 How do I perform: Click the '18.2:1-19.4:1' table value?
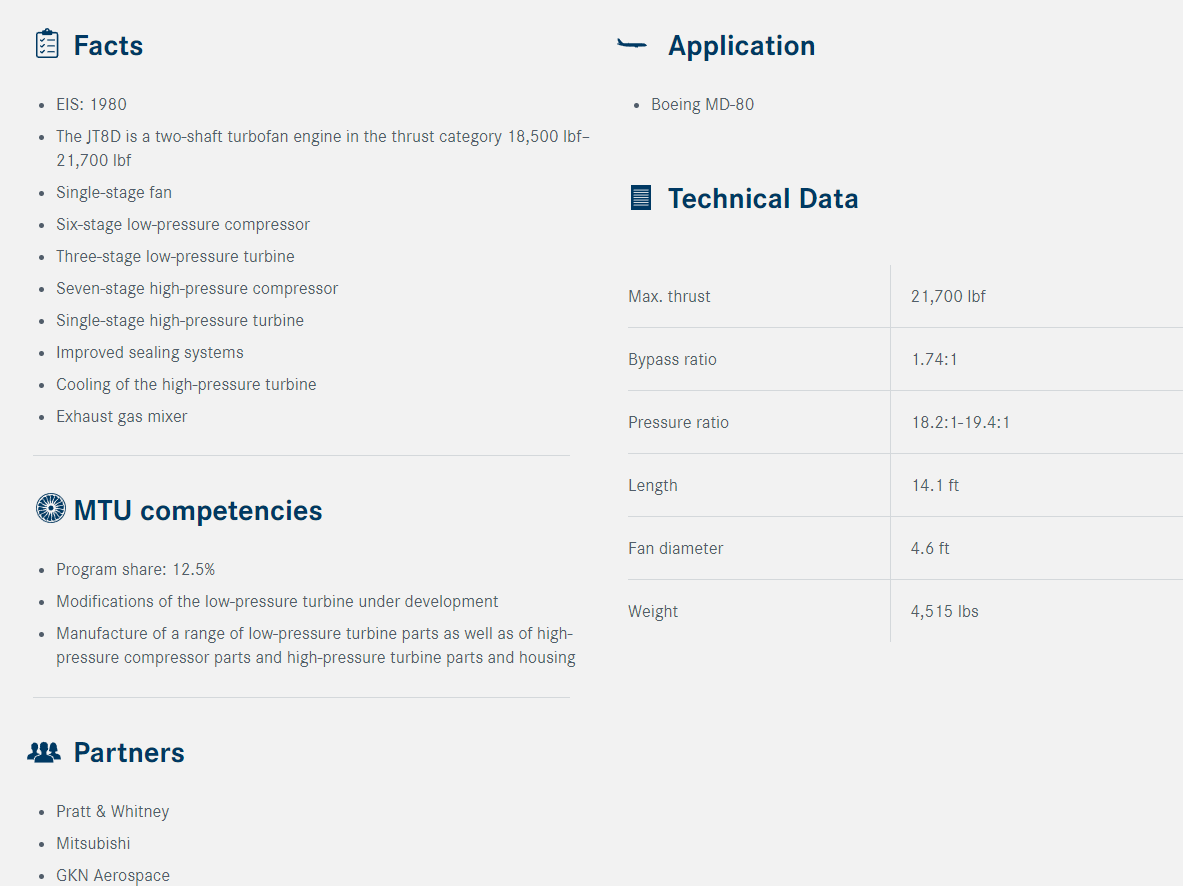pyautogui.click(x=960, y=423)
